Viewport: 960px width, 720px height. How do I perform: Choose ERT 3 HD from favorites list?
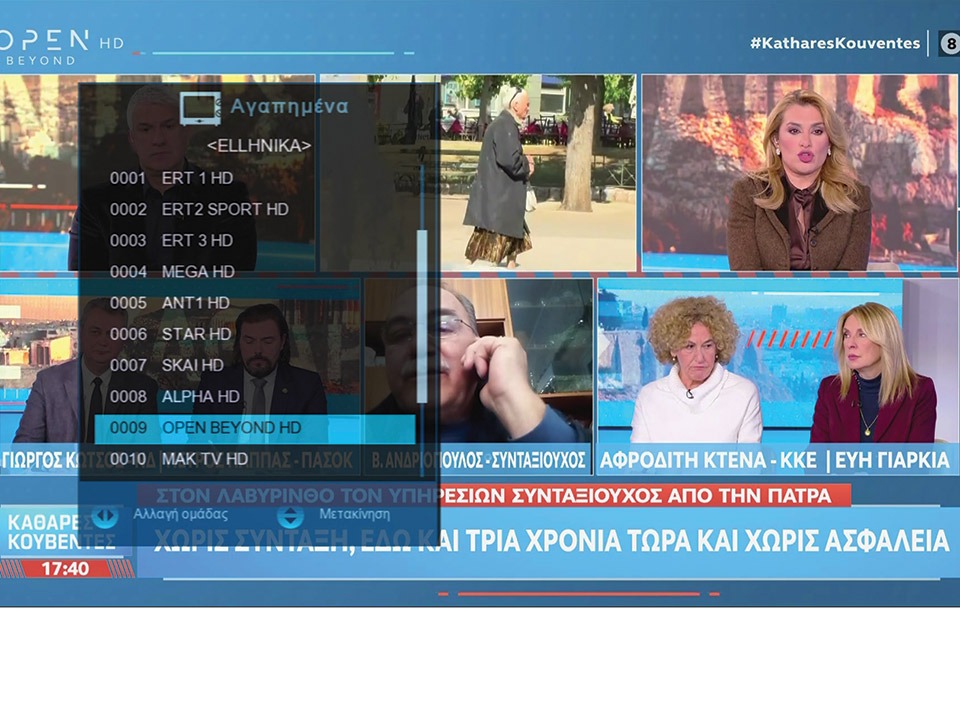[x=196, y=240]
